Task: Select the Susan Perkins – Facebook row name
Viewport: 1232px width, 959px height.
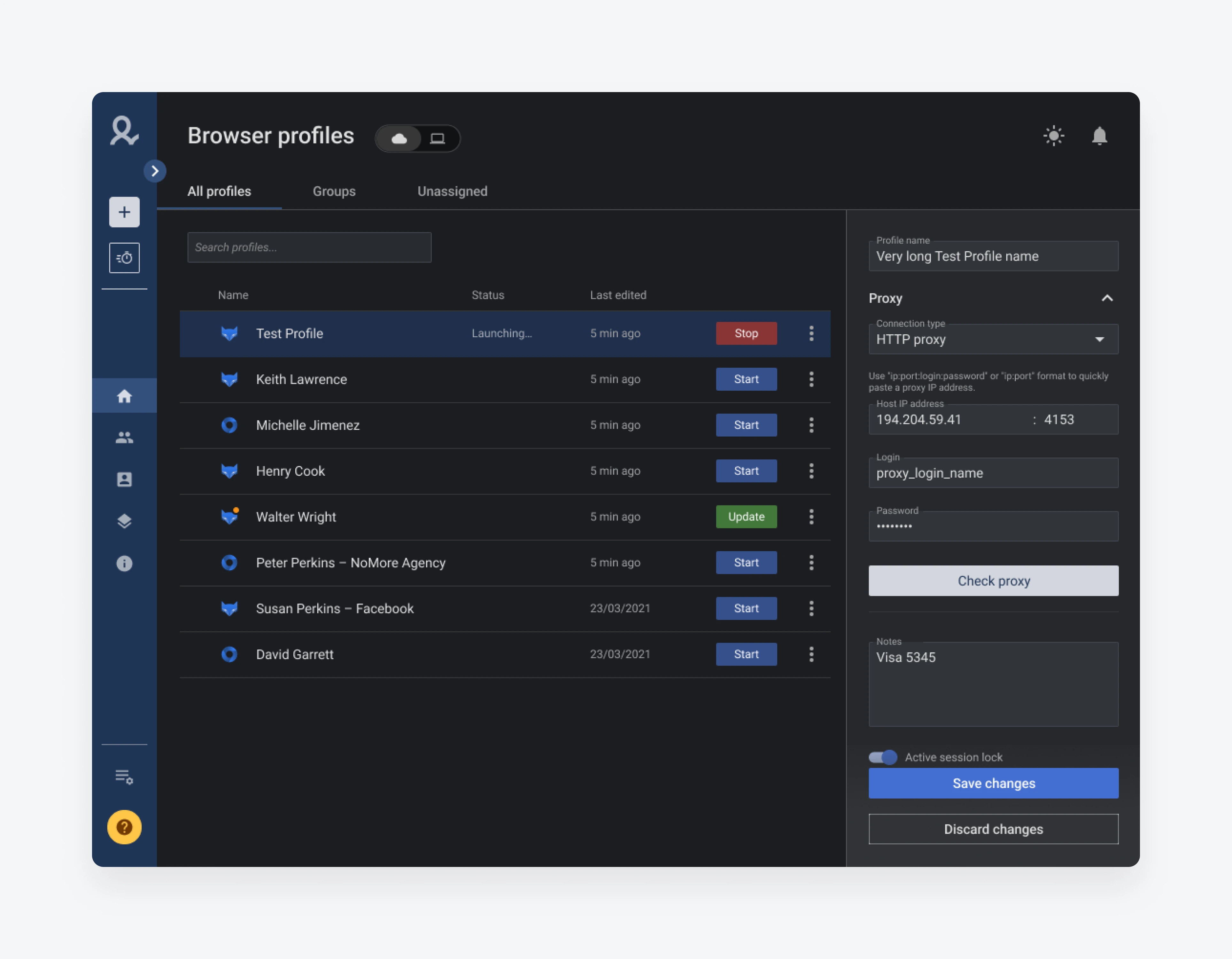Action: 335,609
